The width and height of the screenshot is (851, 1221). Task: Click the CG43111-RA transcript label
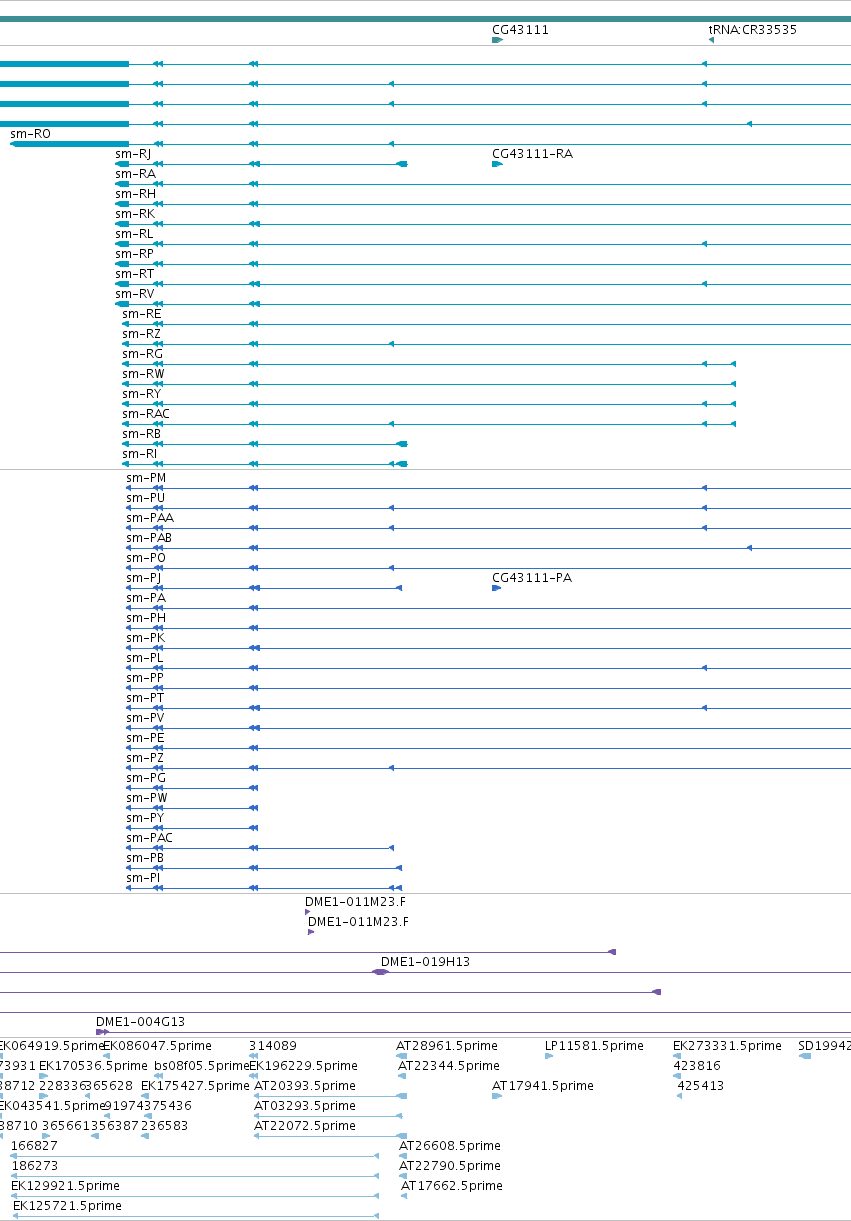click(x=532, y=154)
